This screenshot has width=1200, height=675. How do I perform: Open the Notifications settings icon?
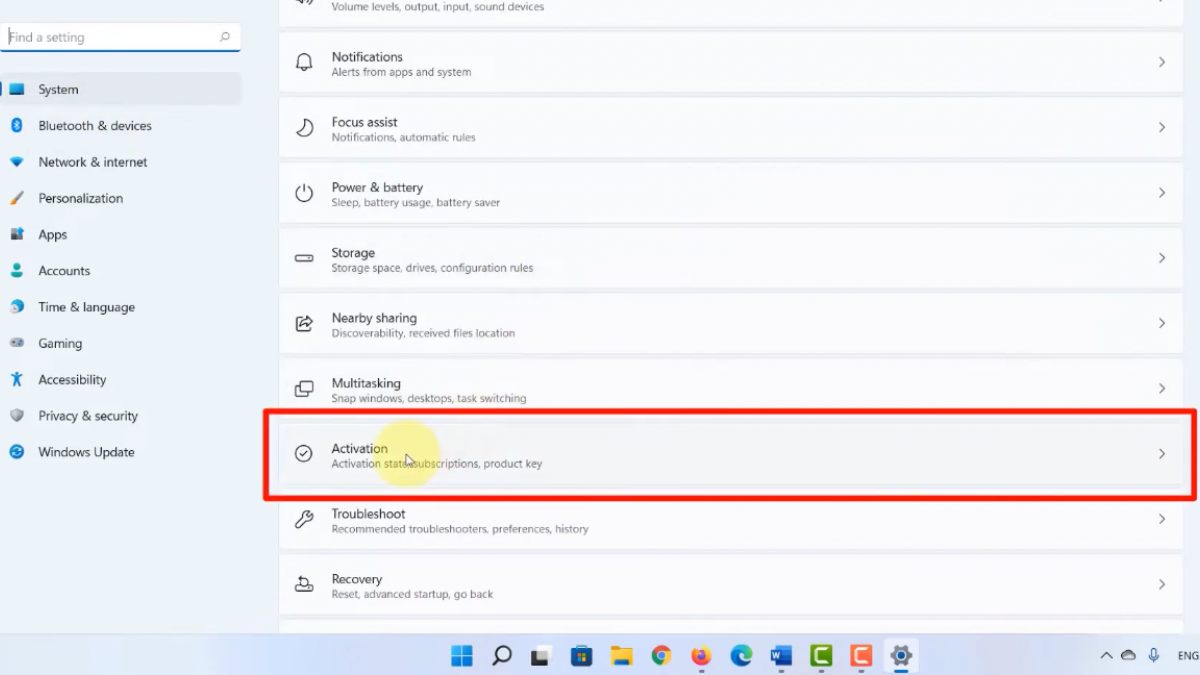[304, 62]
